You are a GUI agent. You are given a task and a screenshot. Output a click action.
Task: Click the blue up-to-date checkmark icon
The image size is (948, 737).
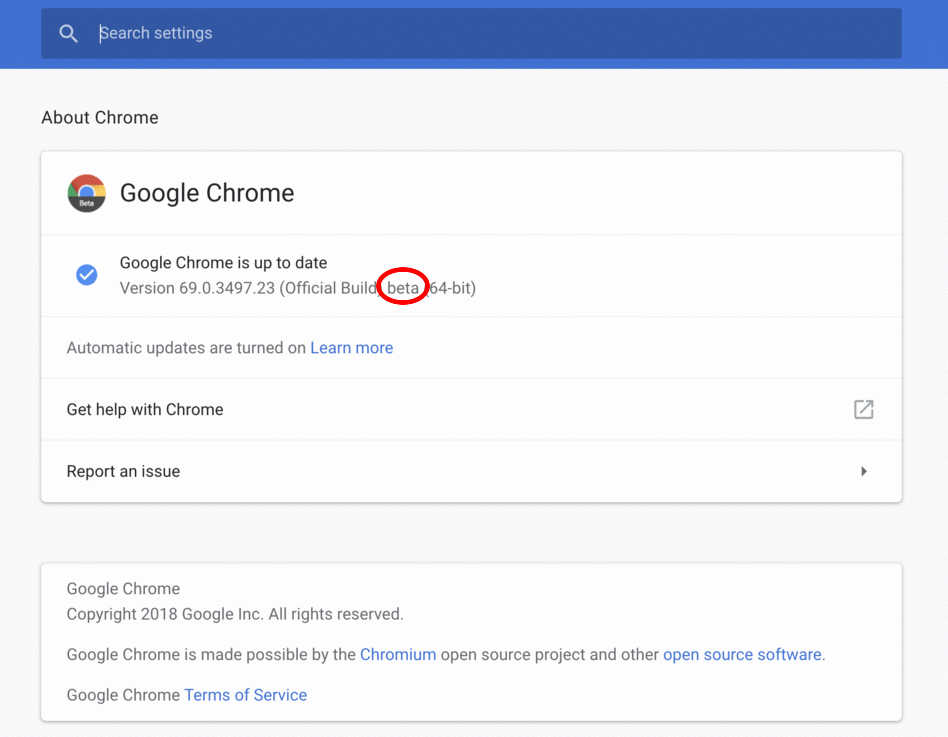[x=86, y=274]
